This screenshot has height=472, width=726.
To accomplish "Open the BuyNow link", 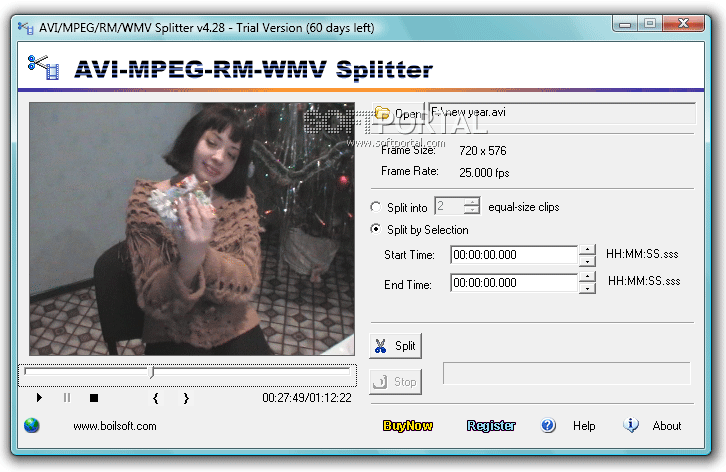I will click(407, 425).
